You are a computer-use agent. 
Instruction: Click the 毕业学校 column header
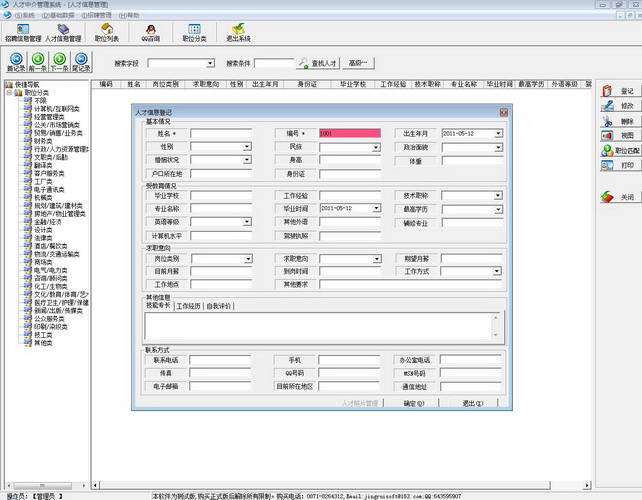tap(353, 84)
